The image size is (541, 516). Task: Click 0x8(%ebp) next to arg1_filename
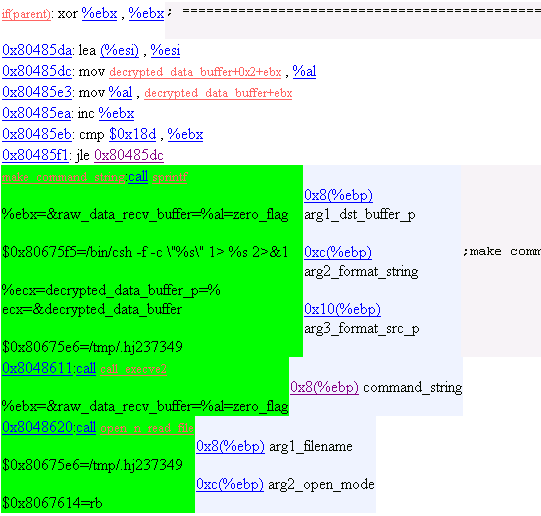click(230, 447)
